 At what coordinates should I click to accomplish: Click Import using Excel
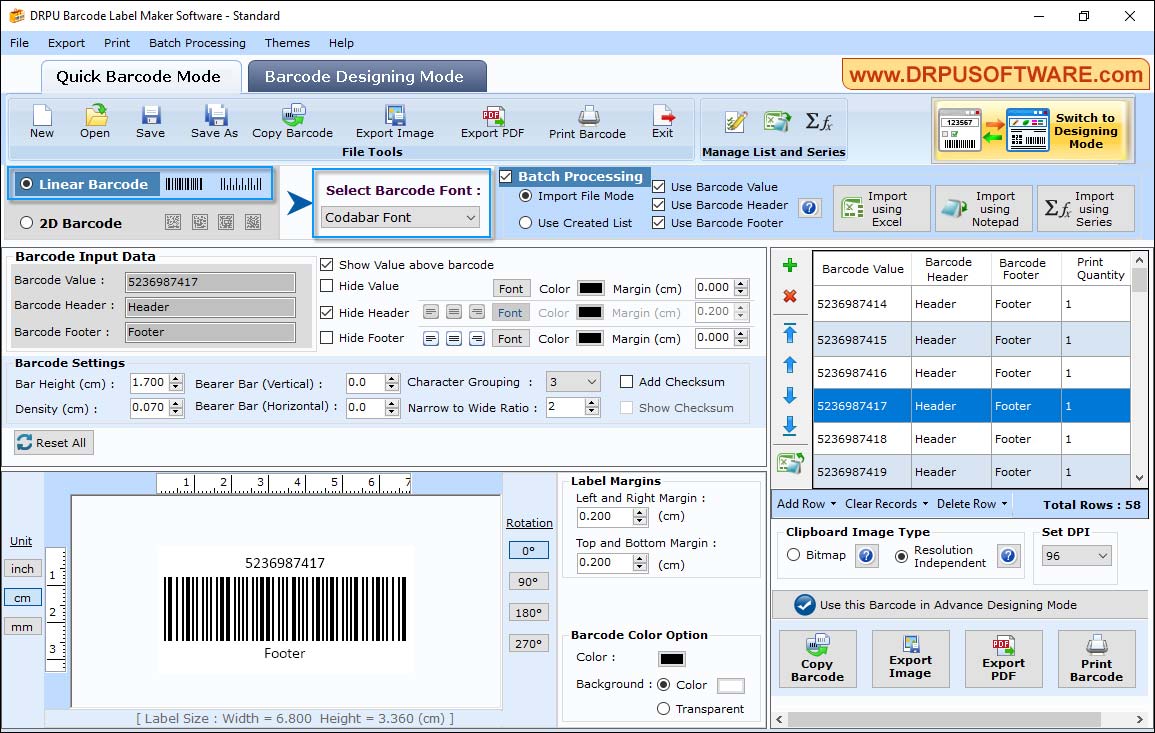coord(880,208)
